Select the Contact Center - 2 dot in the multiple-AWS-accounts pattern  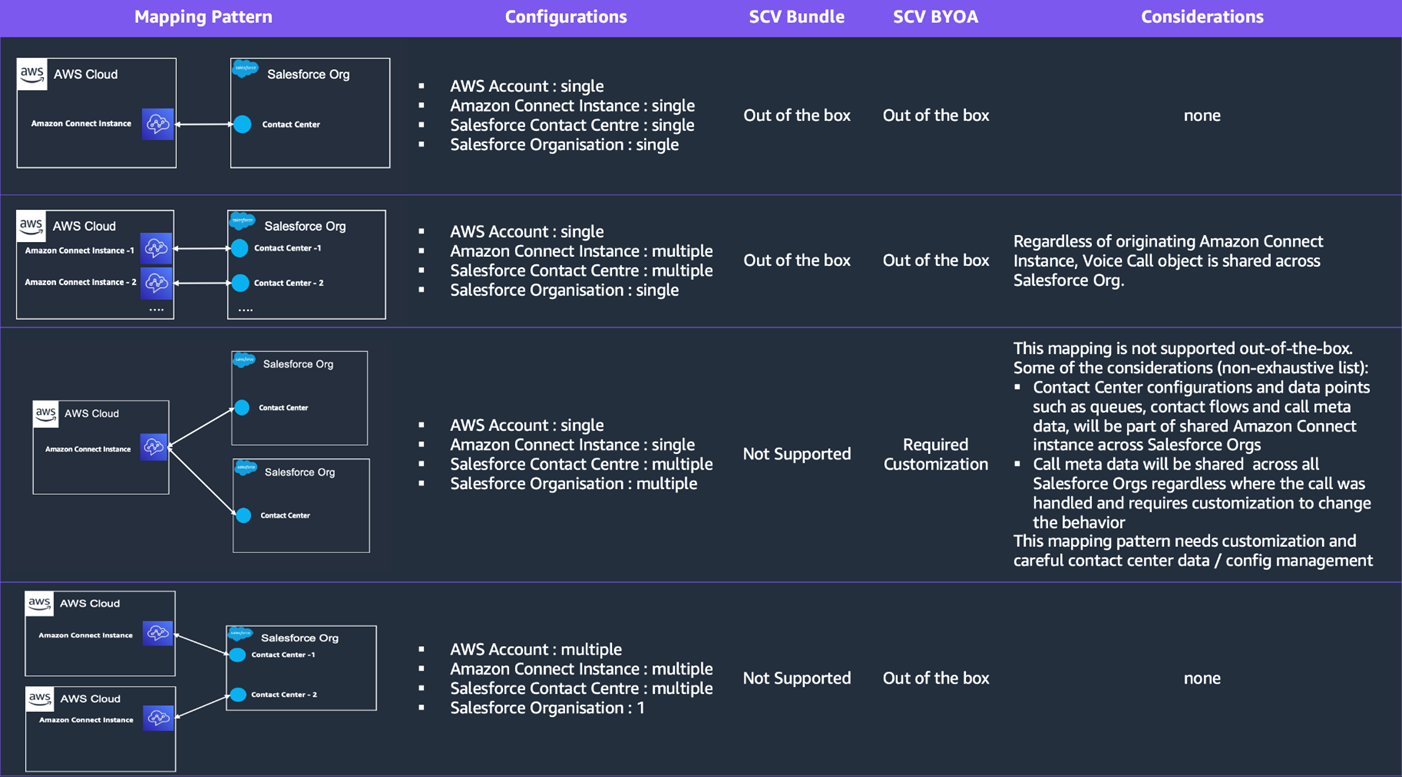pyautogui.click(x=238, y=695)
